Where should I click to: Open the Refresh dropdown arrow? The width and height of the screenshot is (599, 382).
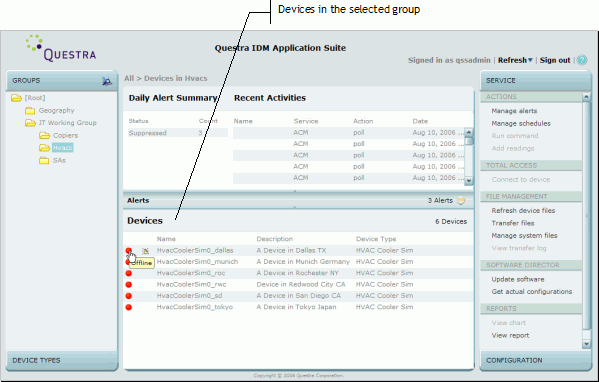point(530,60)
